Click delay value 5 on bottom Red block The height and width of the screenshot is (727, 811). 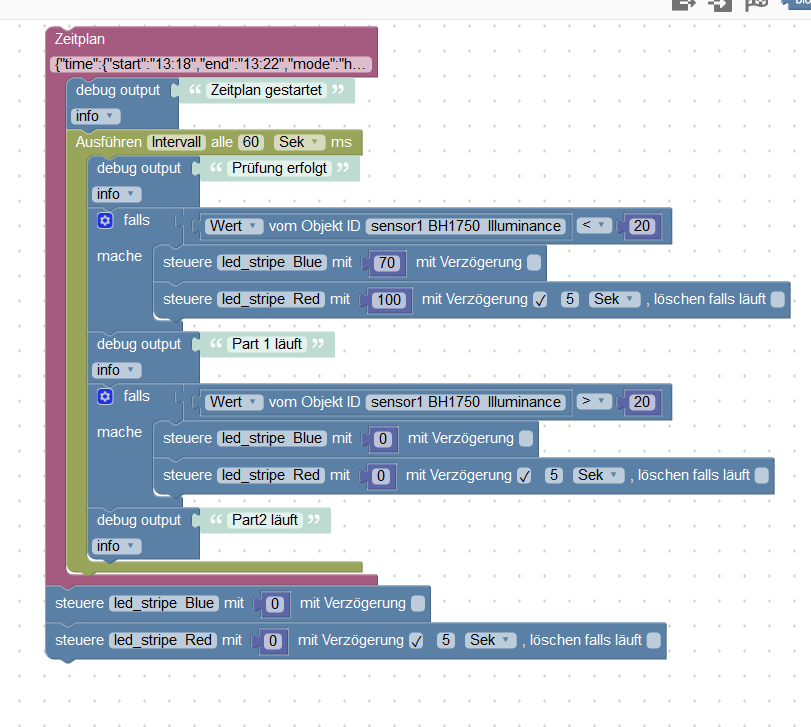click(445, 640)
